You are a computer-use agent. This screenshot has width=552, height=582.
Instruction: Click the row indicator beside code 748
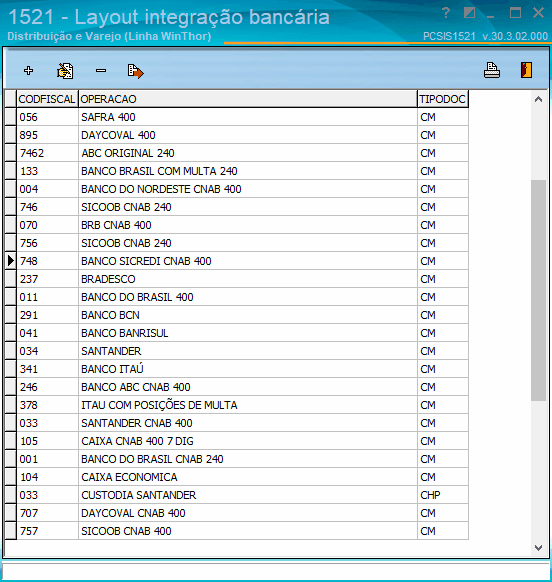point(10,261)
